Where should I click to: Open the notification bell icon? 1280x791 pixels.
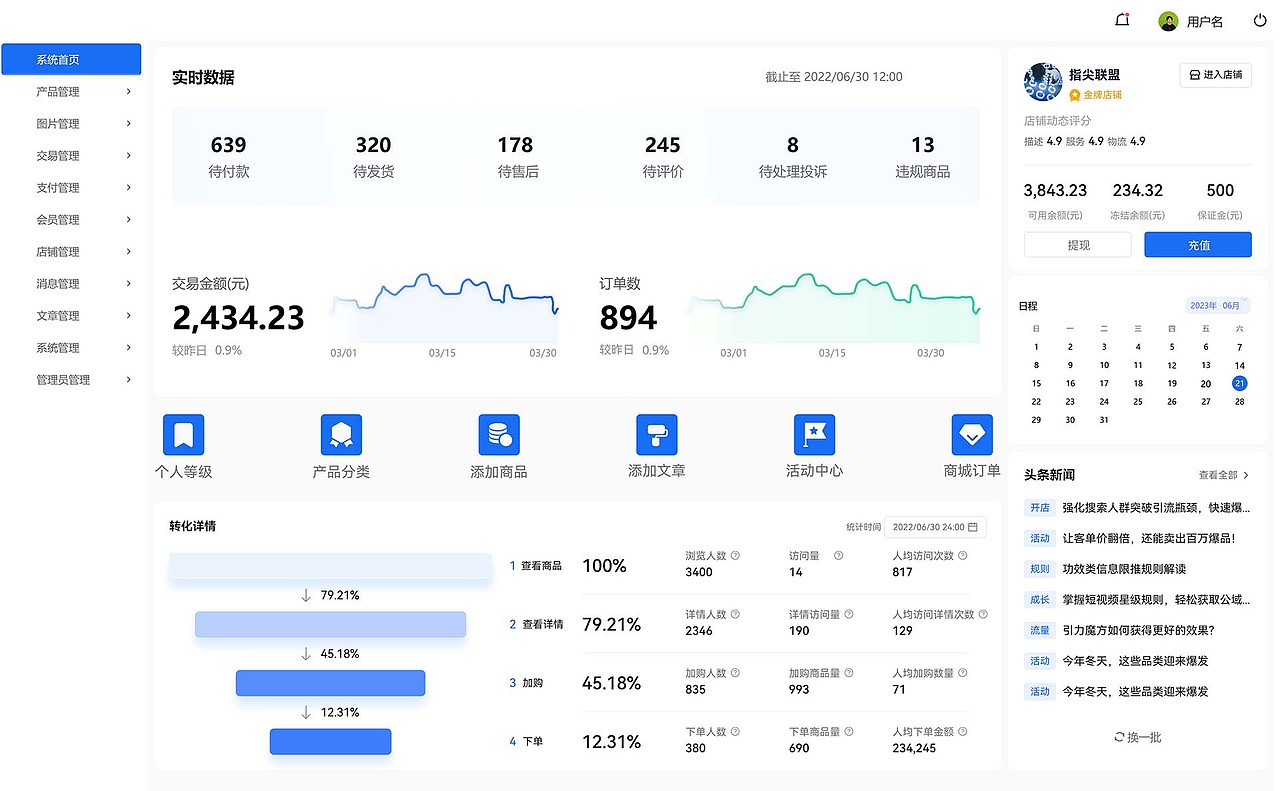pos(1122,20)
